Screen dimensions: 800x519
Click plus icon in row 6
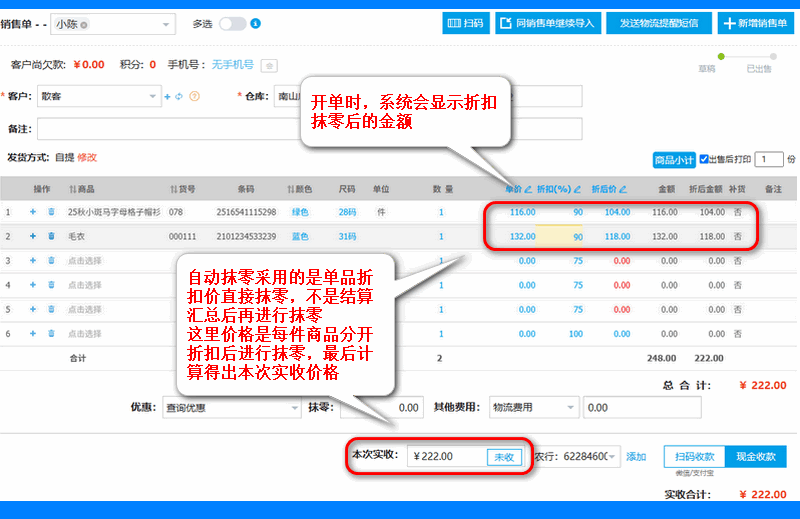coord(33,334)
